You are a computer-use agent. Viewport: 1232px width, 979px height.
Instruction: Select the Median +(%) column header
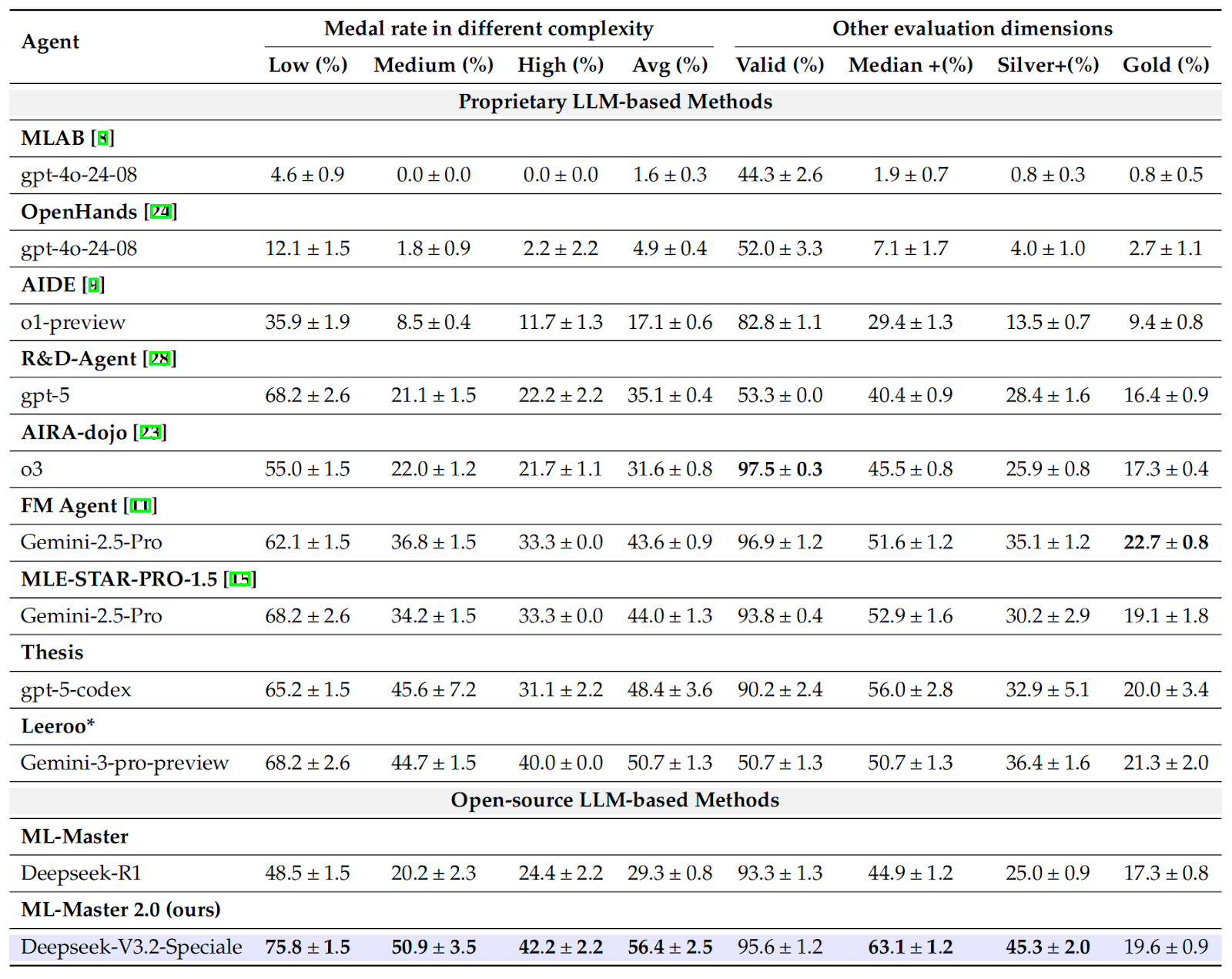pyautogui.click(x=910, y=65)
